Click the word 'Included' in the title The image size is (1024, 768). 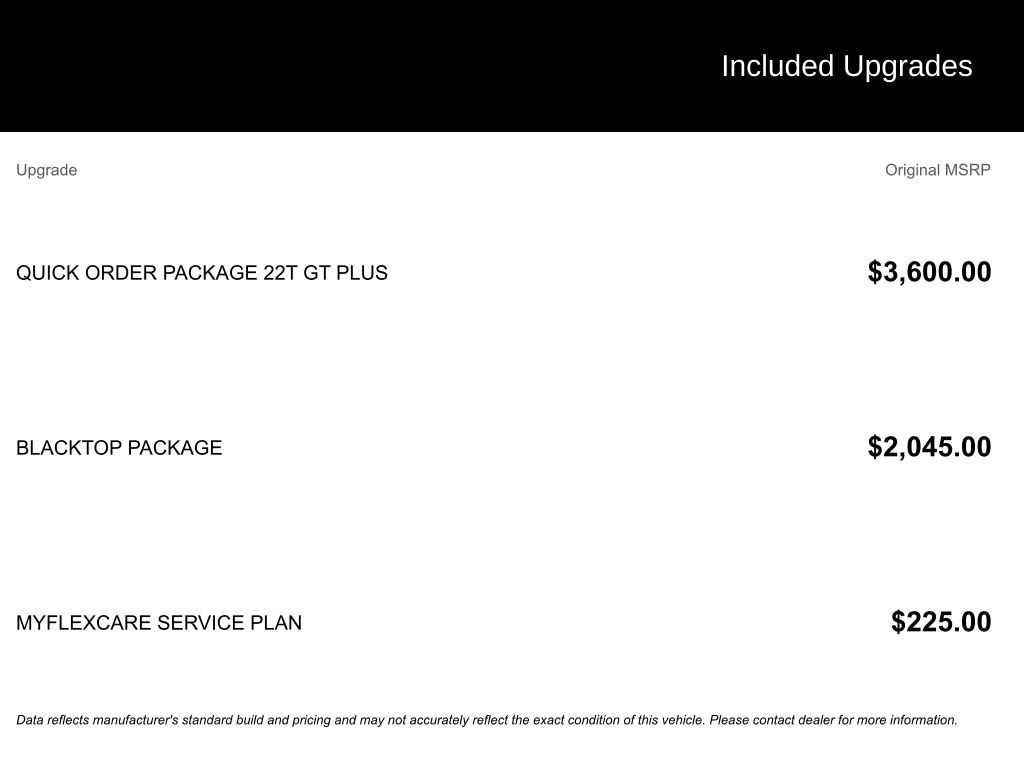coord(777,66)
